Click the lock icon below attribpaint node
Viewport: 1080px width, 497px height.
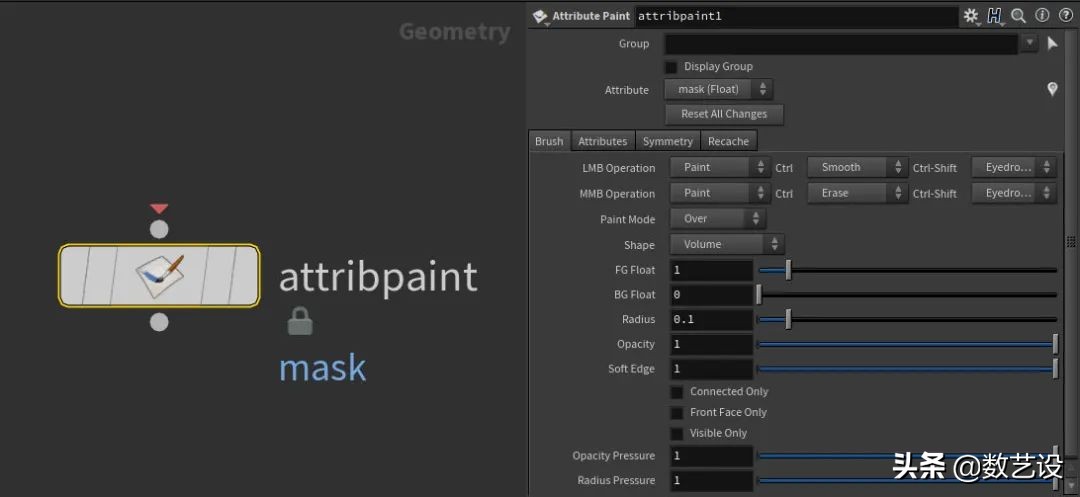click(x=298, y=321)
